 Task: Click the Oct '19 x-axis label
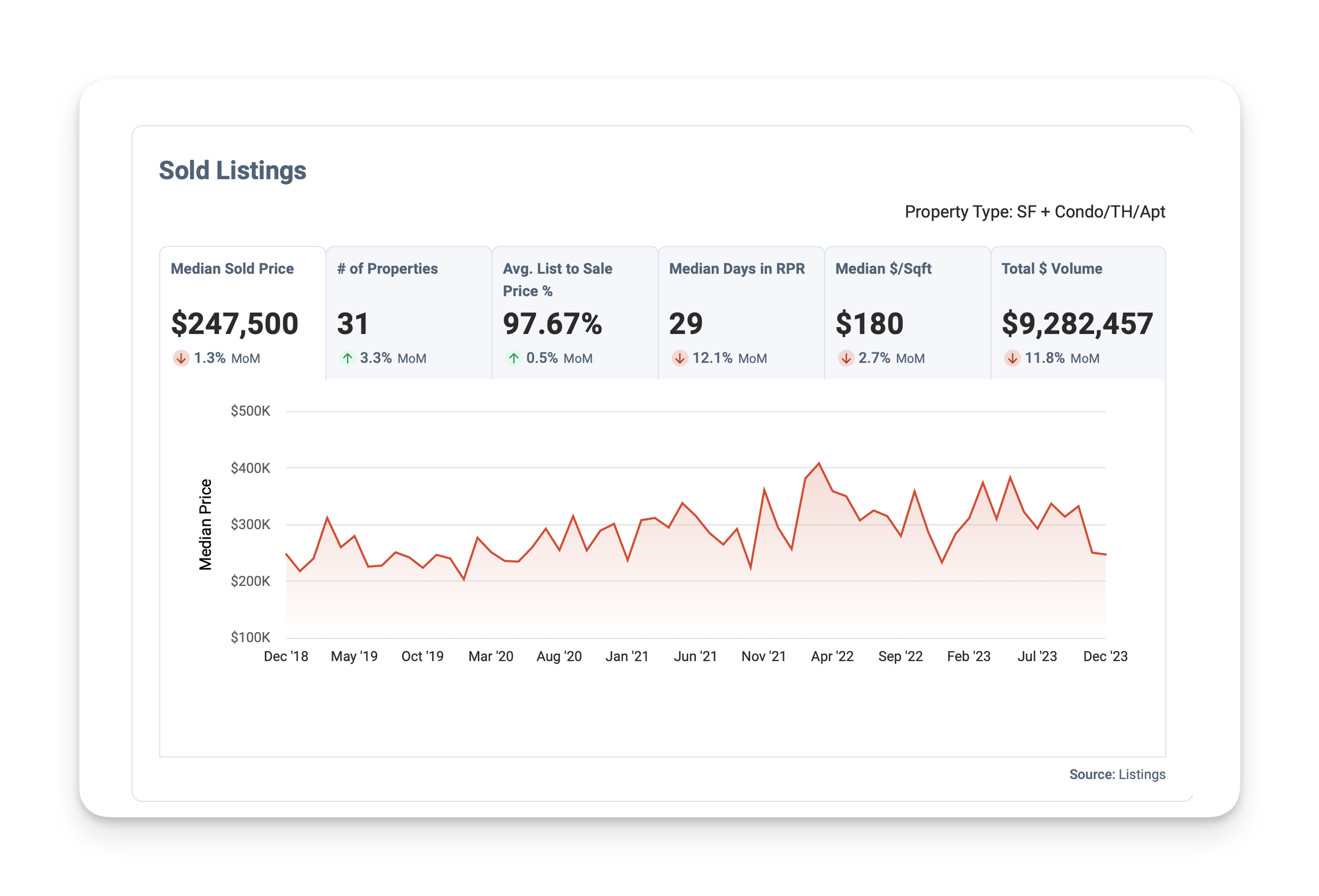click(423, 656)
